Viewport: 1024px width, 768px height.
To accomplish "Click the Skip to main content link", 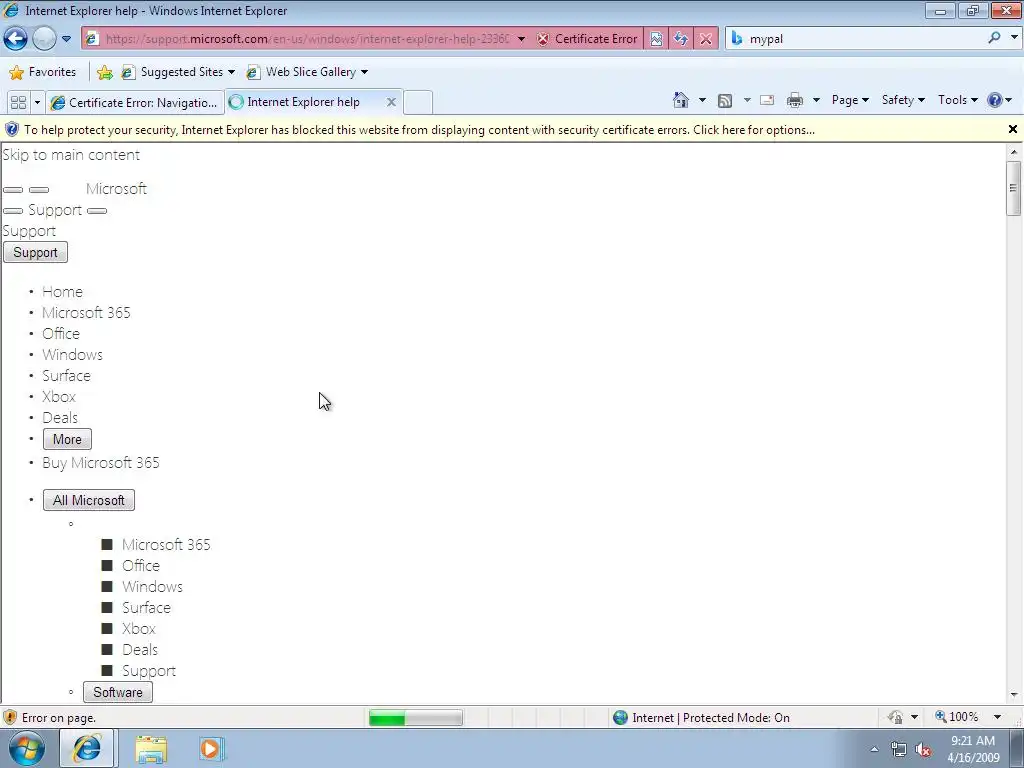I will [x=71, y=155].
